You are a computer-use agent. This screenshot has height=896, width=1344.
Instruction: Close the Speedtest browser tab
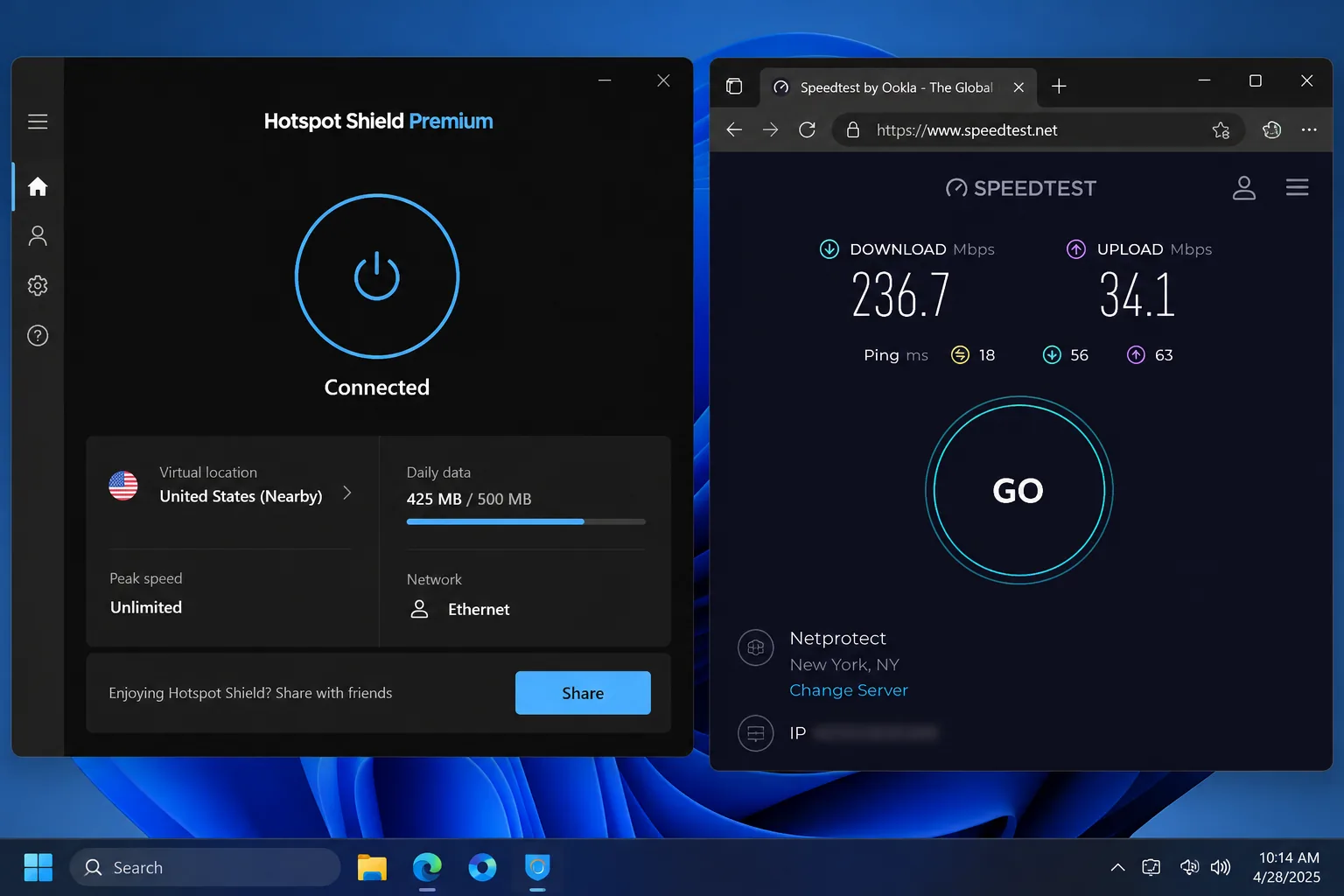click(x=1018, y=87)
